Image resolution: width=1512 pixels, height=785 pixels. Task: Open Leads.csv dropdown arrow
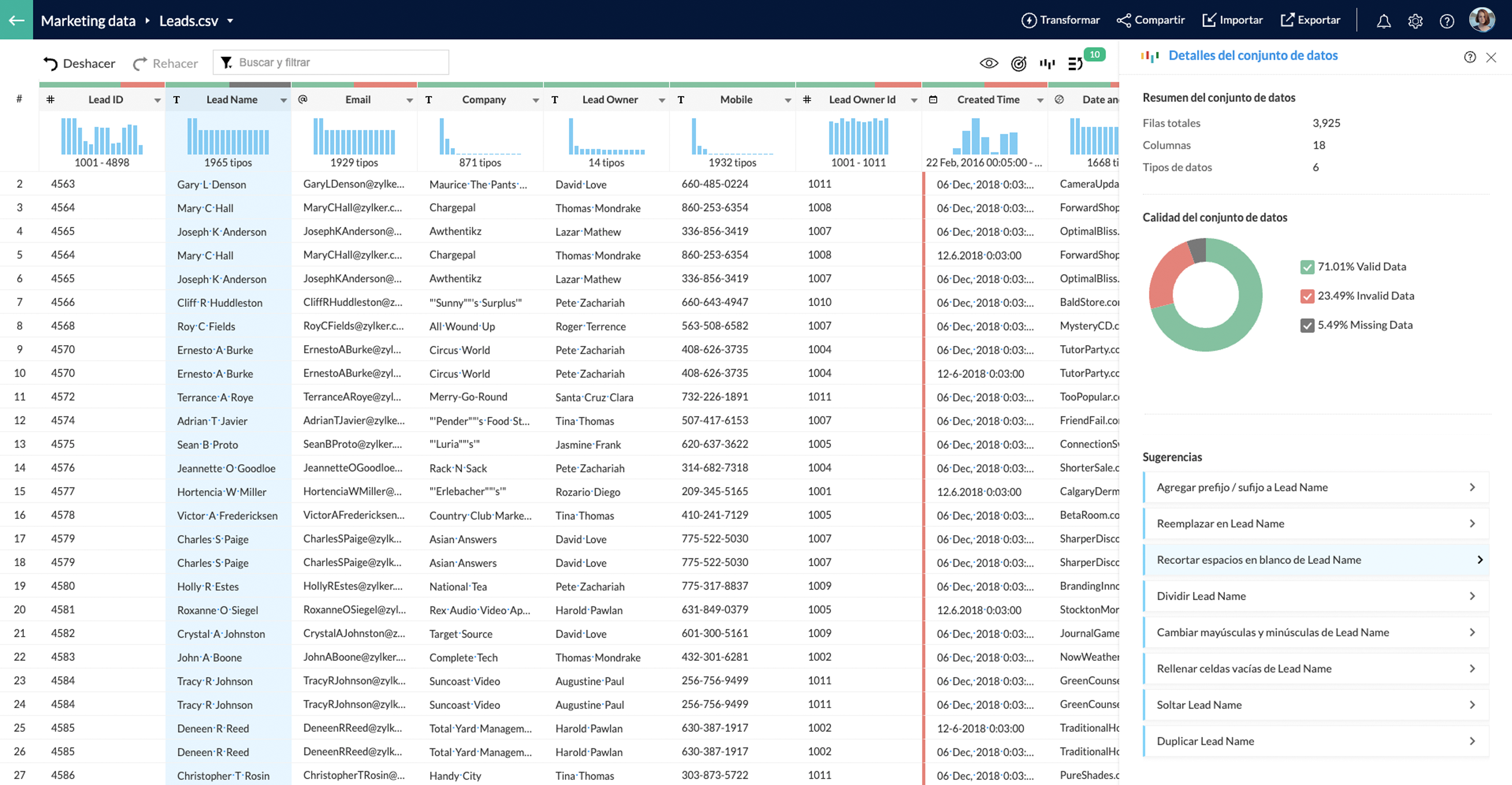point(230,21)
